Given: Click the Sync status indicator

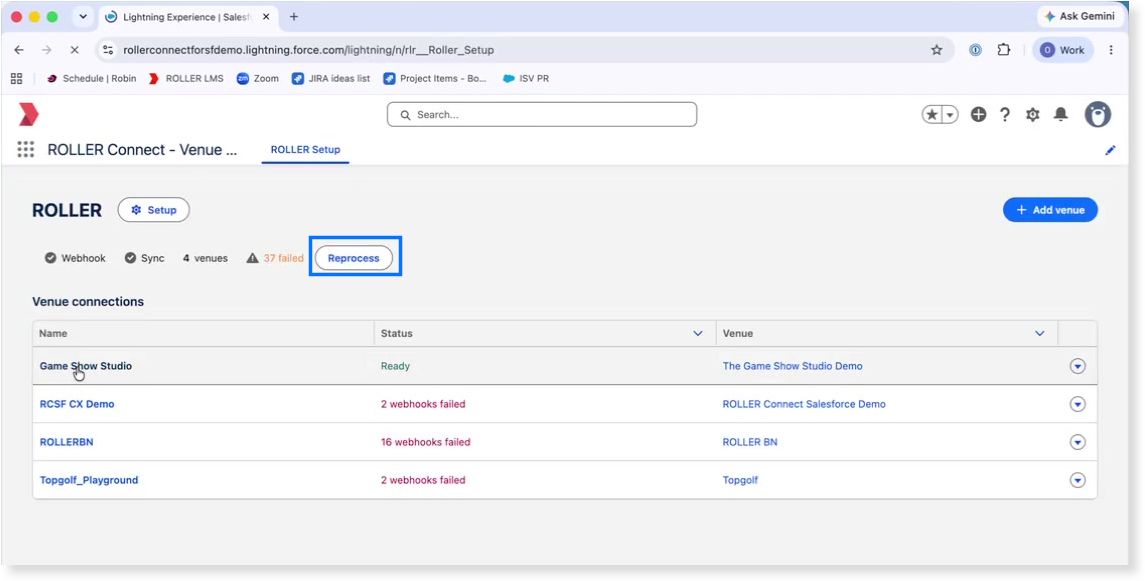Looking at the screenshot, I should coord(144,258).
